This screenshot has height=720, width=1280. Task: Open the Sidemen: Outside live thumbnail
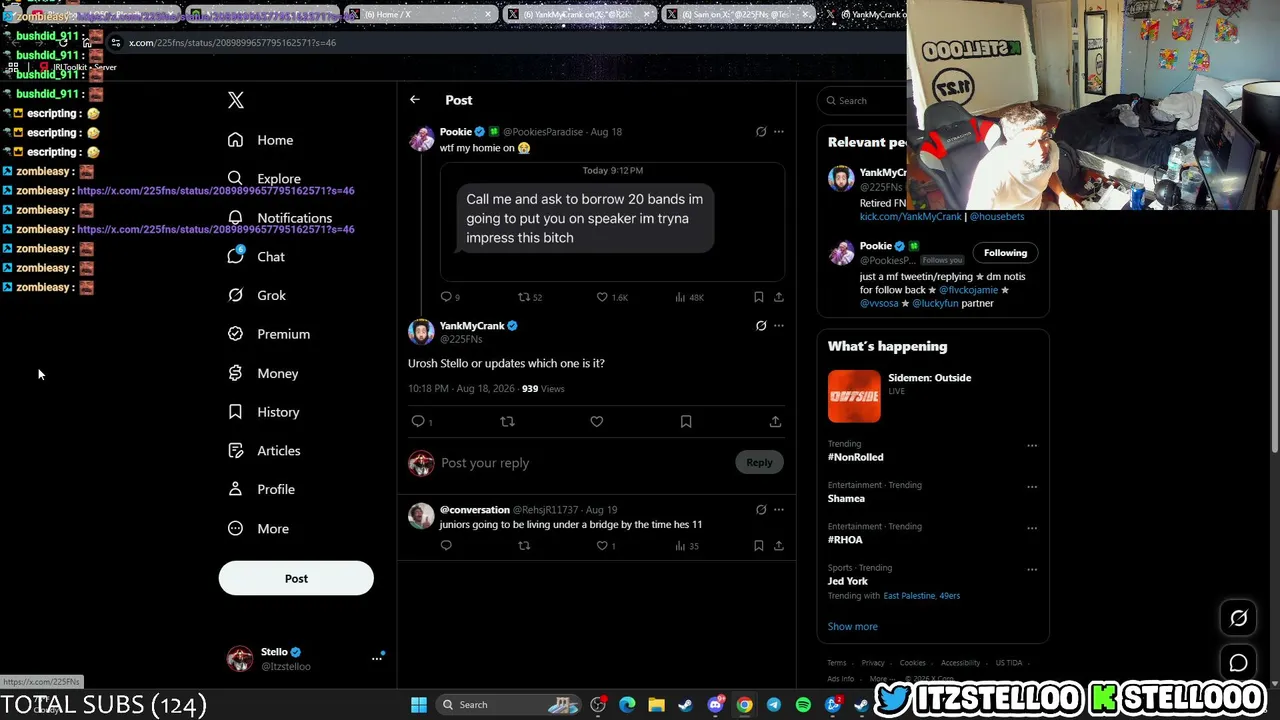(x=854, y=396)
